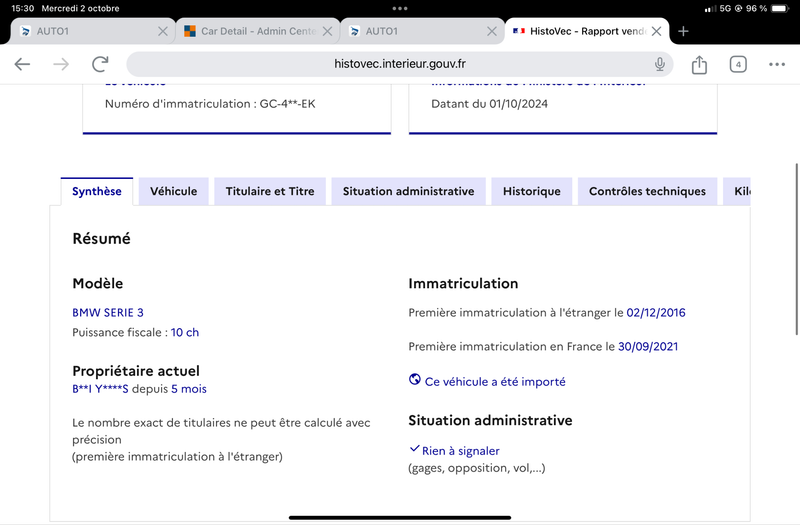This screenshot has height=525, width=800.
Task: Reload the HistoVec page
Action: coord(100,64)
